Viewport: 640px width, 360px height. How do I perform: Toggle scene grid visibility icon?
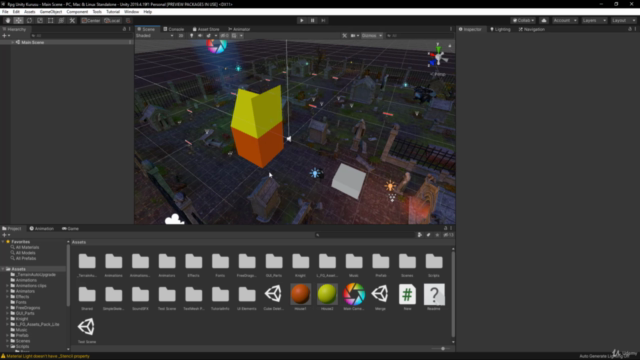(x=234, y=36)
